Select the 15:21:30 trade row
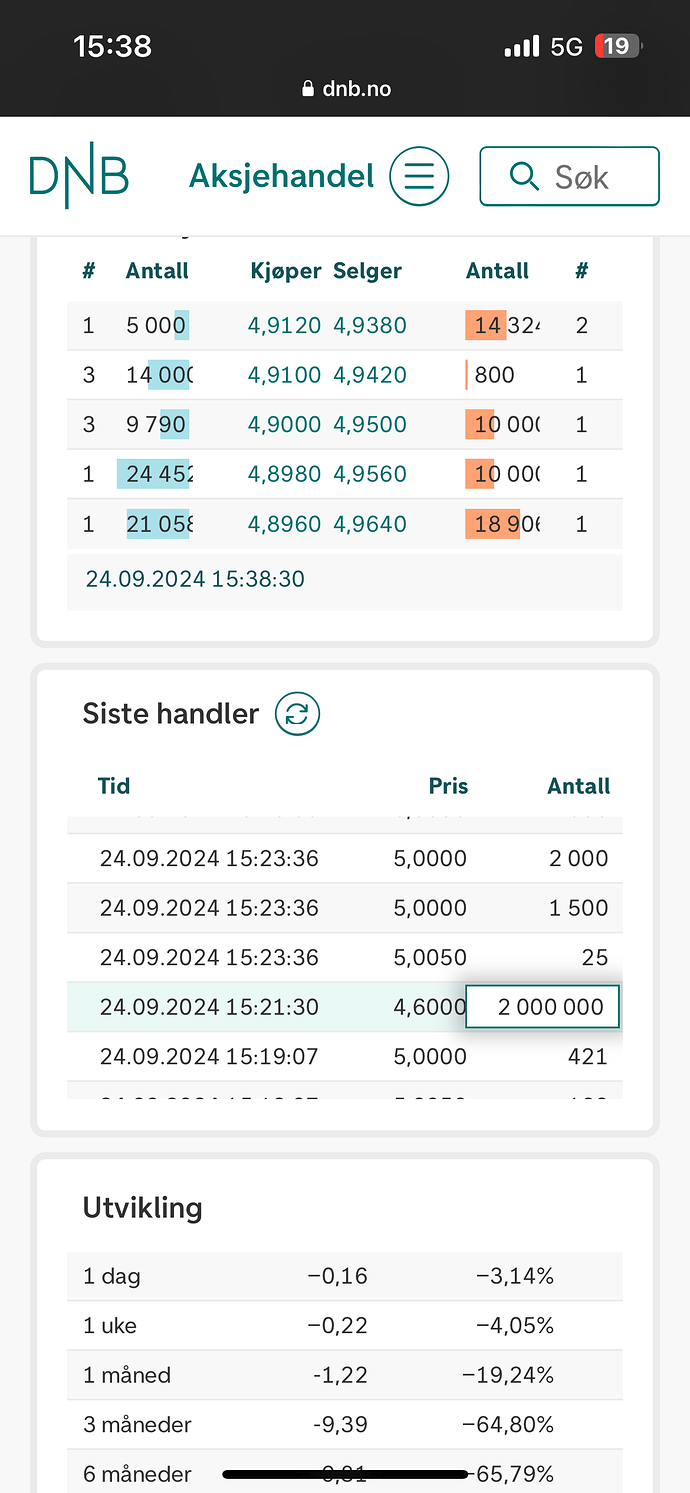Image resolution: width=690 pixels, height=1493 pixels. coord(344,1007)
